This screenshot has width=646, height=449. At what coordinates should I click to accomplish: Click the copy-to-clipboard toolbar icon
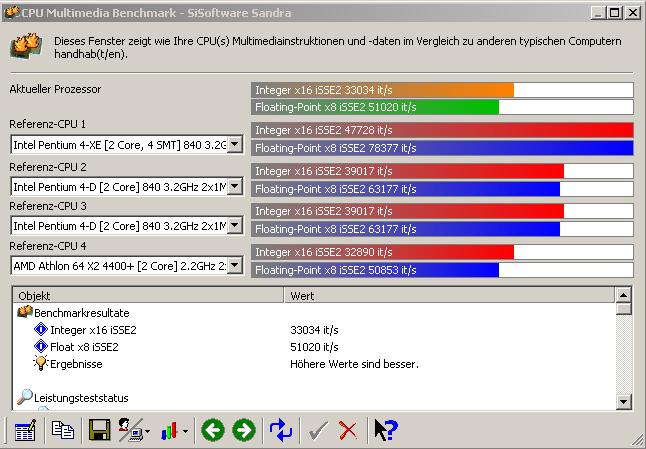point(63,430)
